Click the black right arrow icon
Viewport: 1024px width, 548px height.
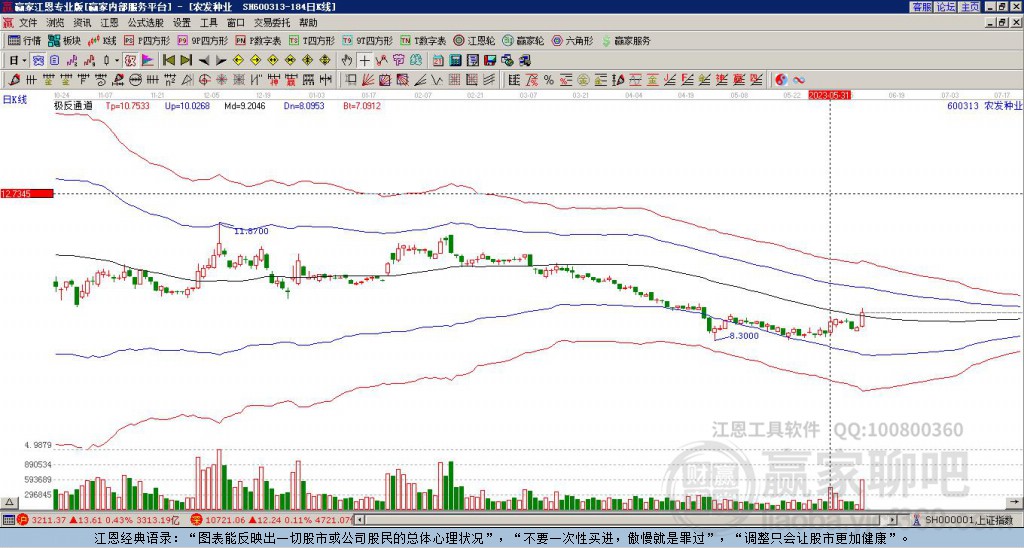[x=221, y=61]
